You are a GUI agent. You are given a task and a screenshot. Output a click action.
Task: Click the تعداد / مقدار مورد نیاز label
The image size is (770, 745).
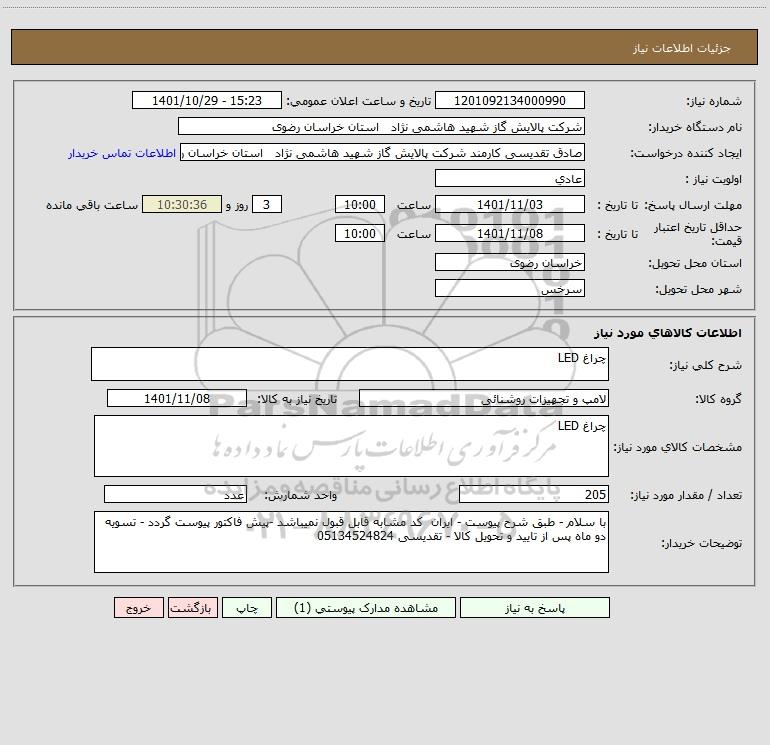[686, 495]
